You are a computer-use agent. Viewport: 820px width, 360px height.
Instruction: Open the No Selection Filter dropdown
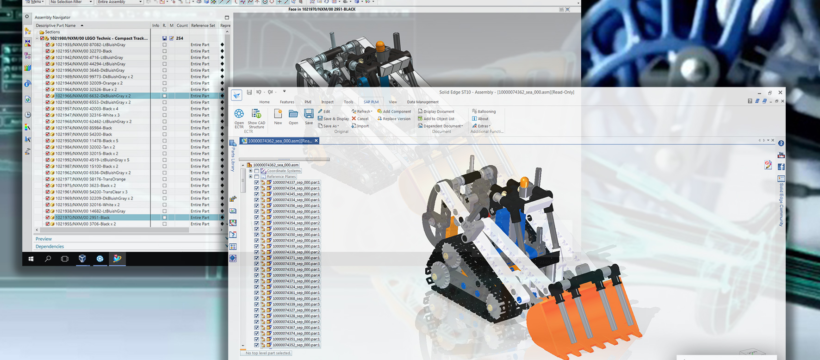71,2
